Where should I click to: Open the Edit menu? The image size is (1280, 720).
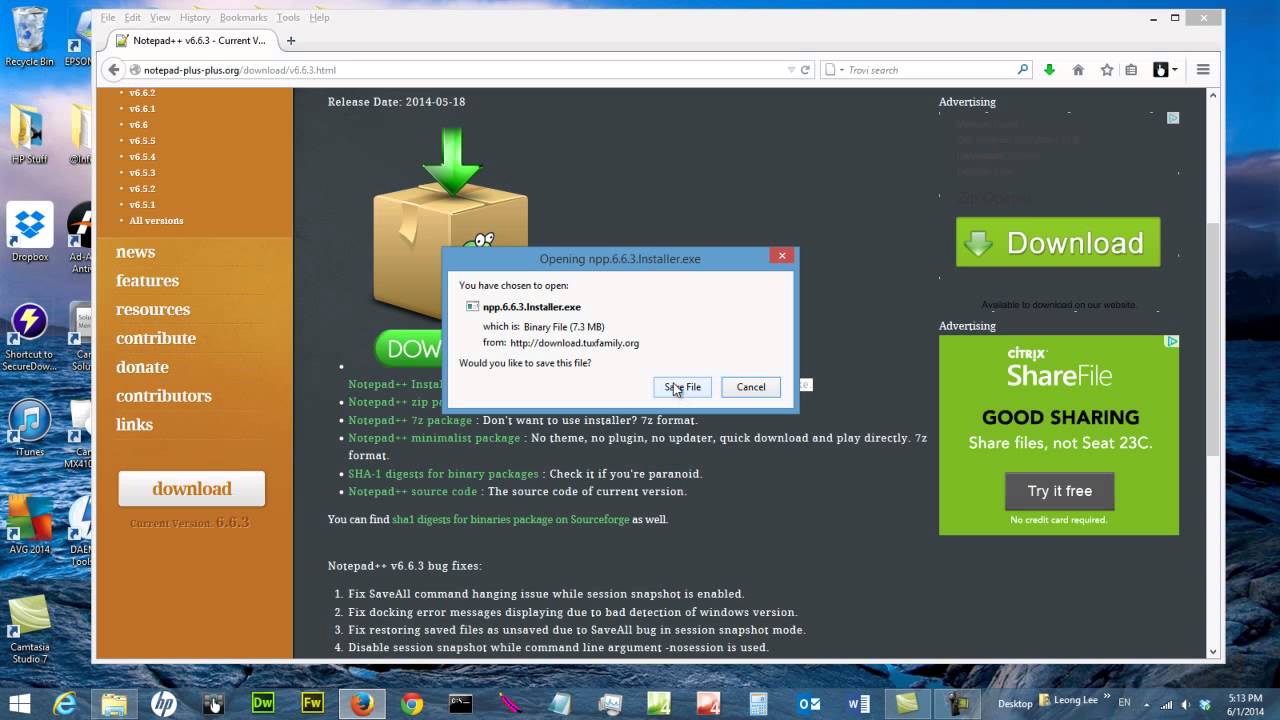pos(132,18)
